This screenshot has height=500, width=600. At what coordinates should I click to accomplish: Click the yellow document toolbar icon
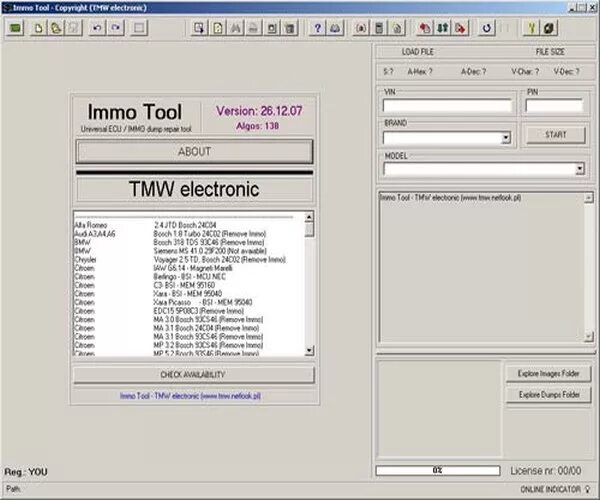coord(218,28)
